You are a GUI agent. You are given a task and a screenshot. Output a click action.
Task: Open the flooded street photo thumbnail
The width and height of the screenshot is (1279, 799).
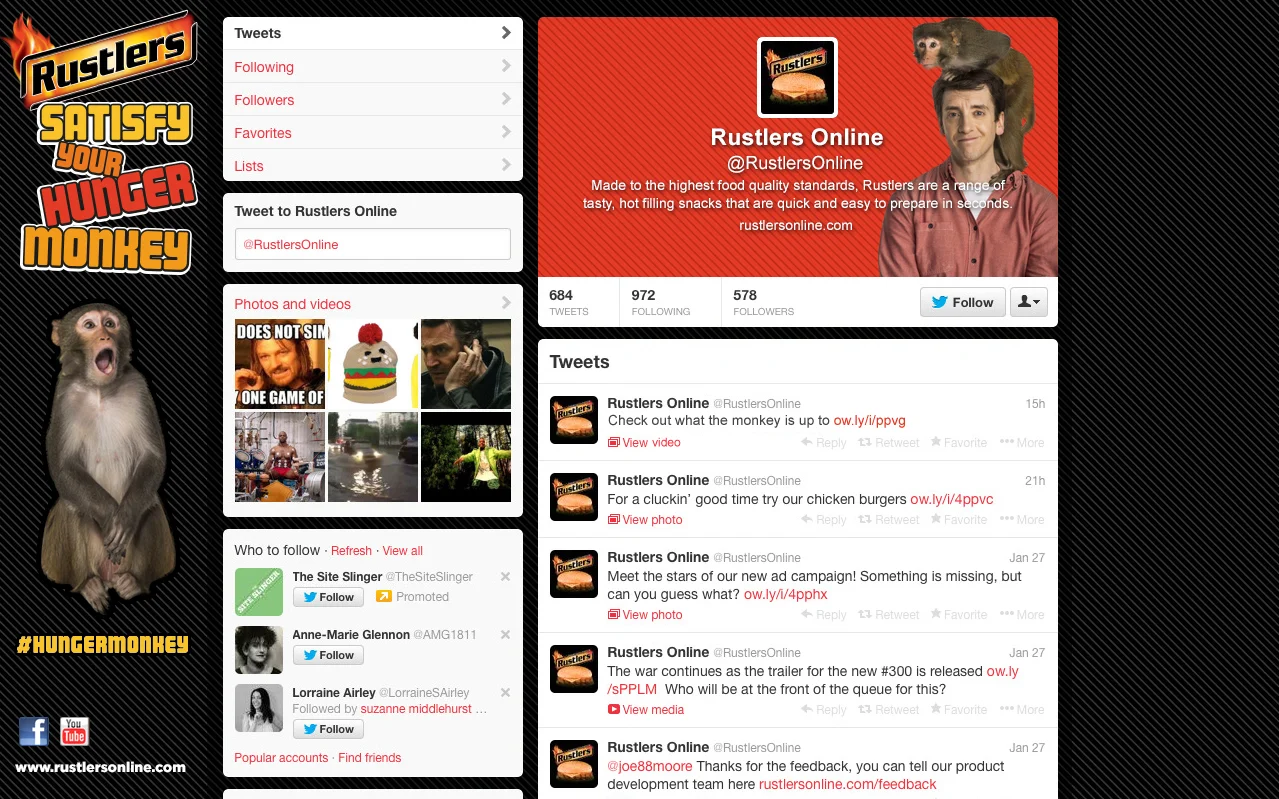point(373,457)
